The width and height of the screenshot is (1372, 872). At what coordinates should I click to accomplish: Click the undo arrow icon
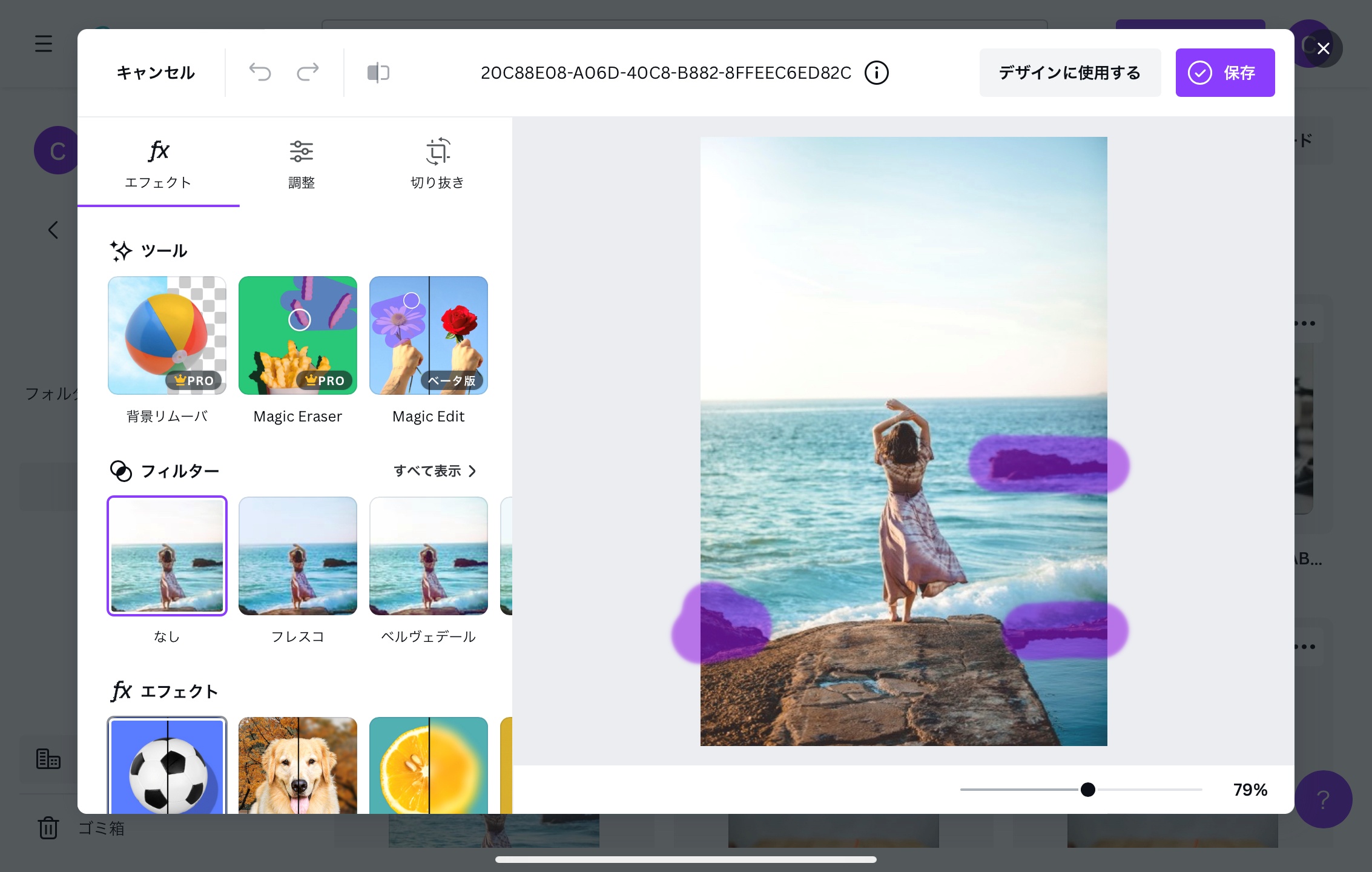point(260,72)
